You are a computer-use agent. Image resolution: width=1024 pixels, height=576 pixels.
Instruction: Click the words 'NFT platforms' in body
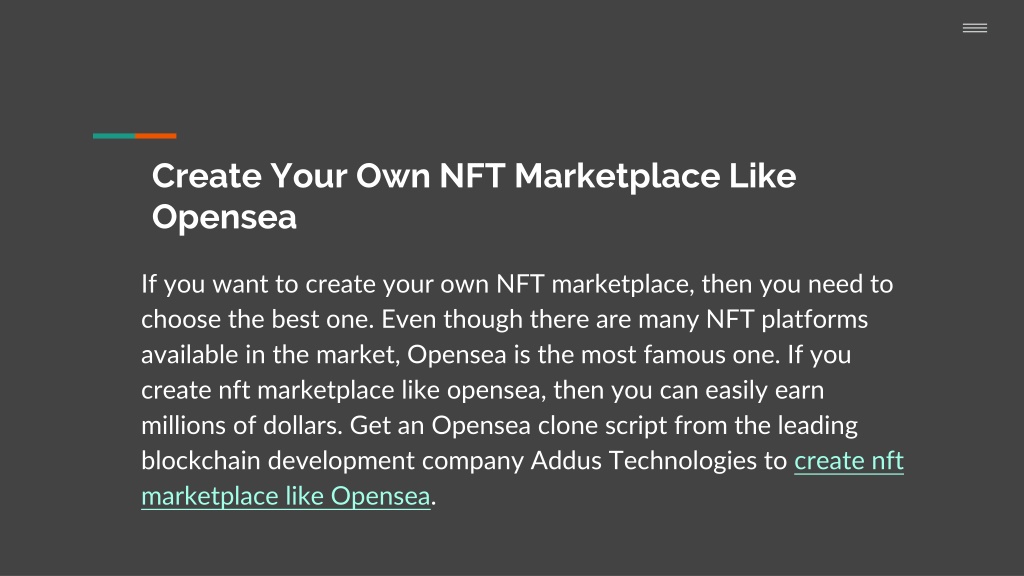pyautogui.click(x=787, y=319)
